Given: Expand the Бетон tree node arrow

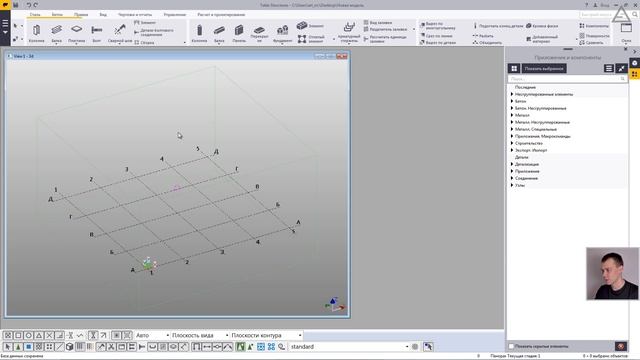Looking at the screenshot, I should pos(512,101).
